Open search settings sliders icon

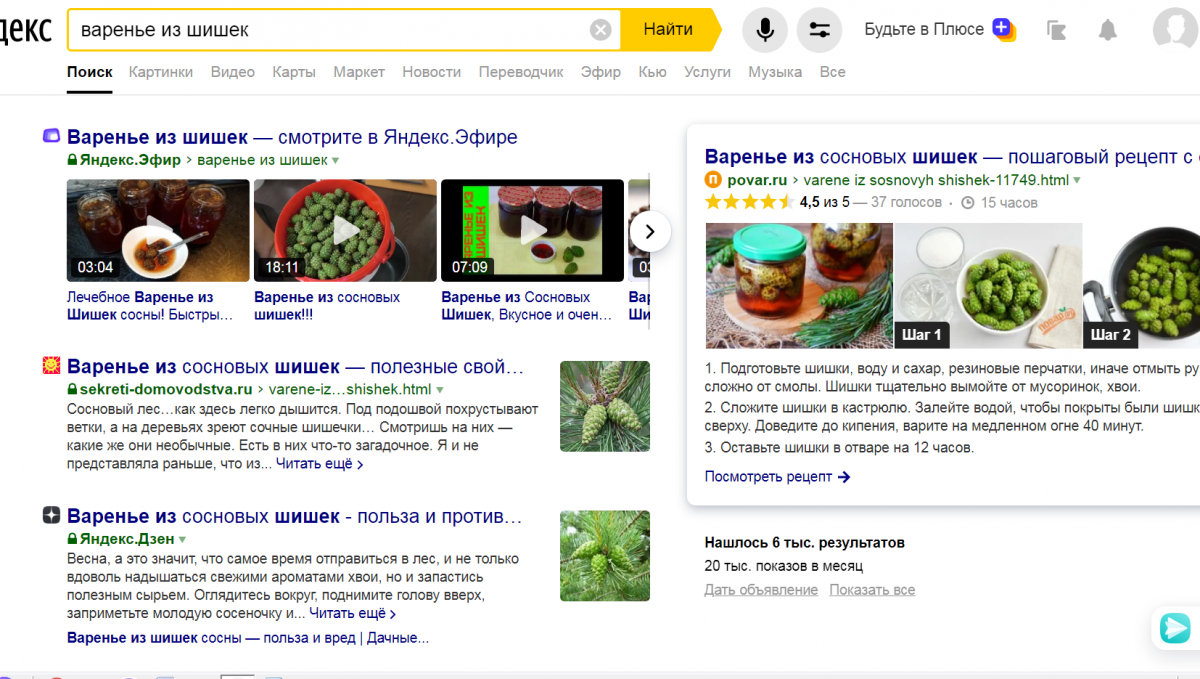click(x=819, y=30)
